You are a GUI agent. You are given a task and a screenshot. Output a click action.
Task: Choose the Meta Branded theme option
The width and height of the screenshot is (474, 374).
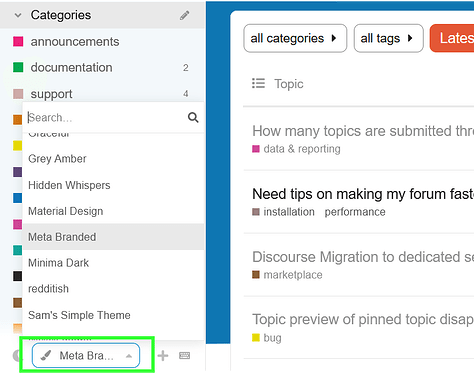113,237
